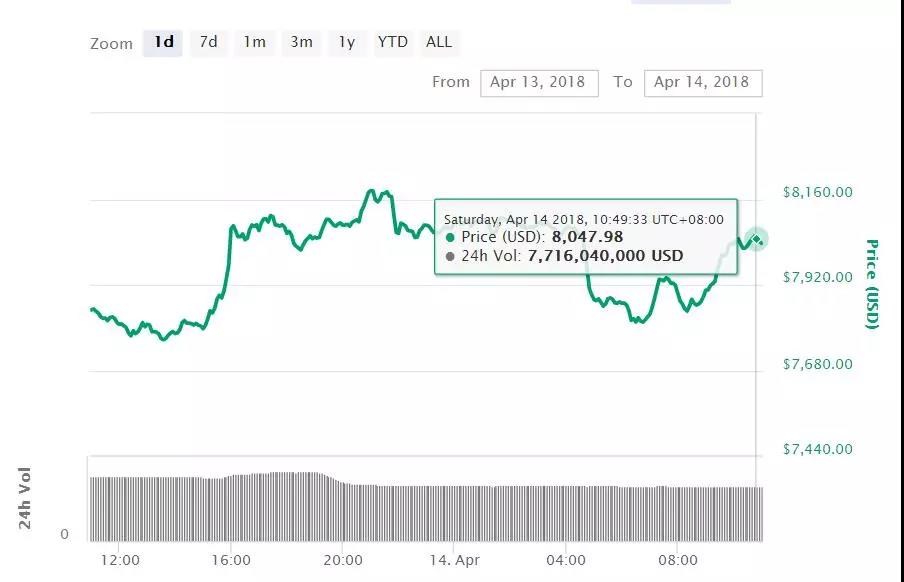Click the green Price (USD) dot in tooltip
The image size is (904, 582).
tap(450, 238)
